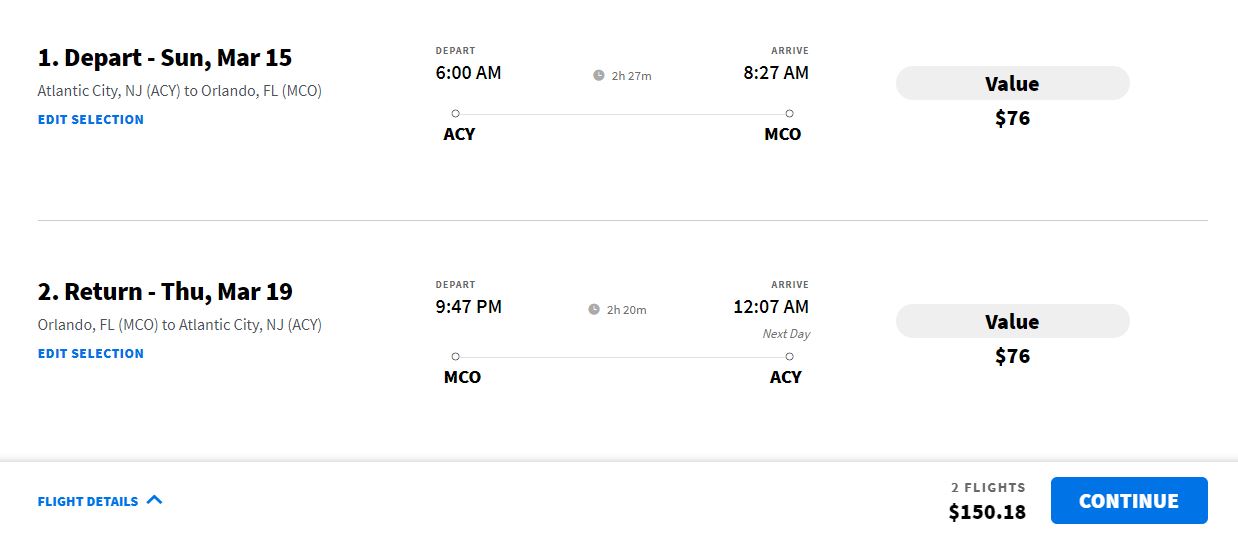Edit selection for the Thu, Mar 19 return
Viewport: 1238px width, 538px height.
pyautogui.click(x=91, y=353)
